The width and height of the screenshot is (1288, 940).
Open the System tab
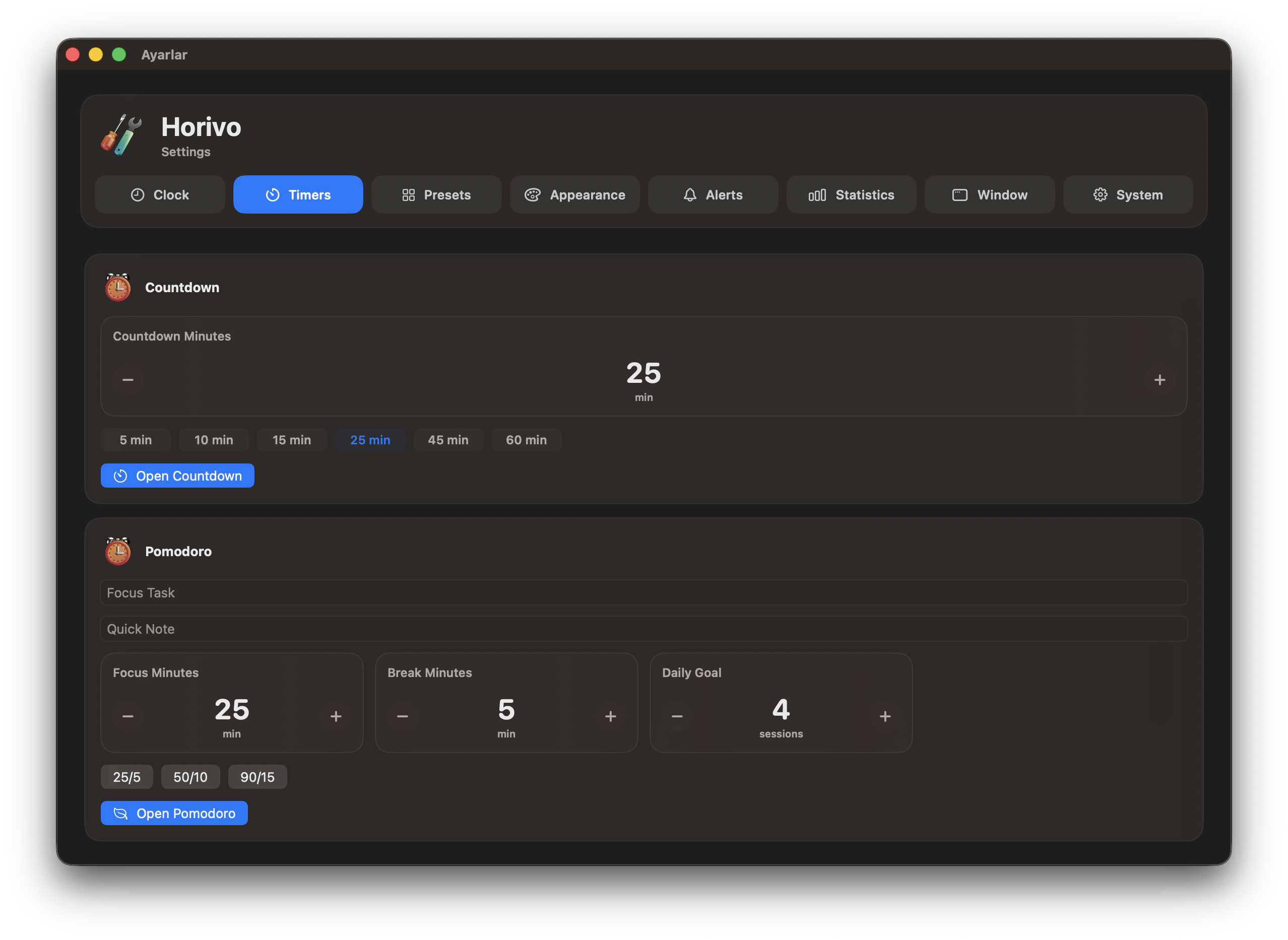(1127, 194)
